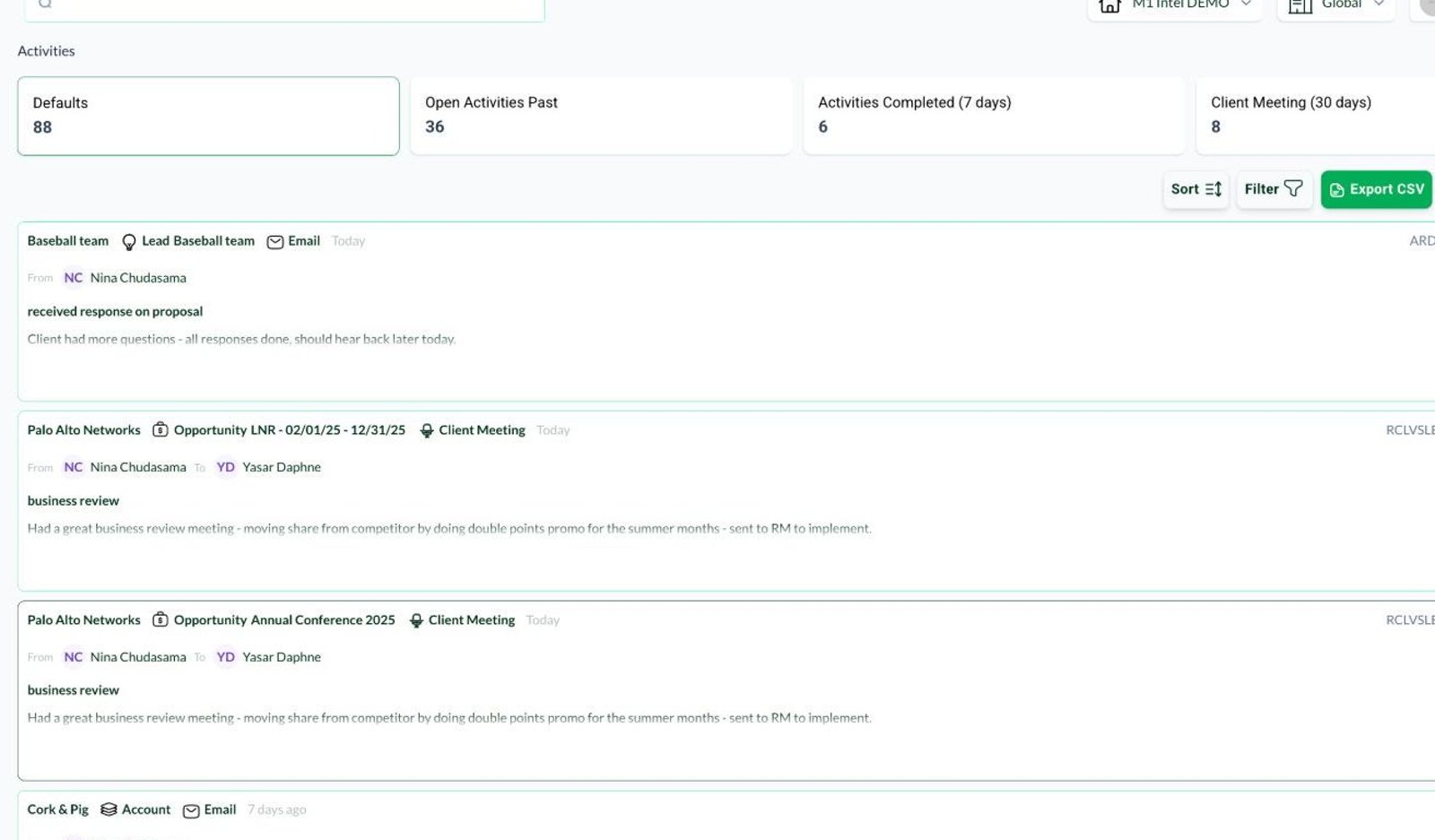1435x840 pixels.
Task: Click NC avatar in Annual Conference activity
Action: pyautogui.click(x=74, y=657)
